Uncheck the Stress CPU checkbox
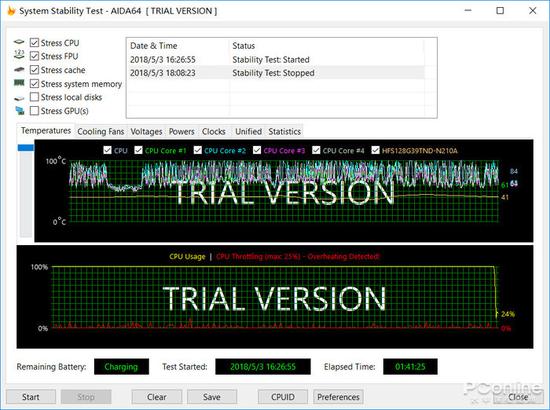This screenshot has height=410, width=550. (x=34, y=42)
